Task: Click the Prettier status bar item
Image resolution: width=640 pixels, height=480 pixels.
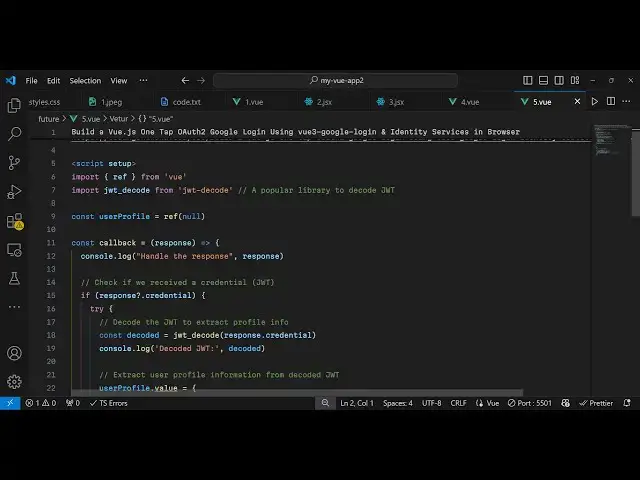Action: point(596,403)
